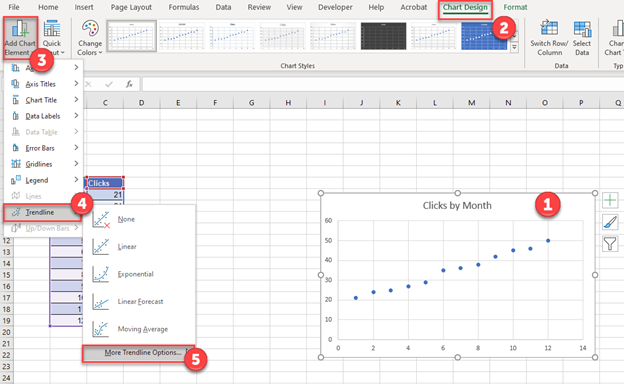
Task: Click the Exponential trendline icon
Action: tap(101, 274)
